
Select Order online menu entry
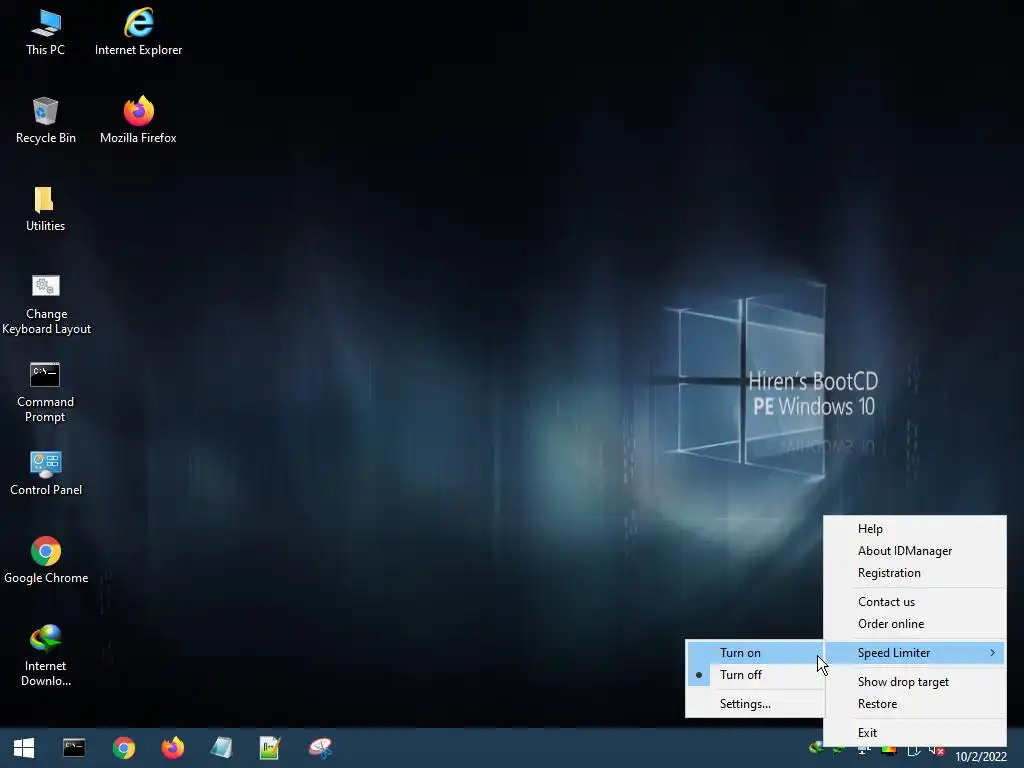tap(915, 624)
